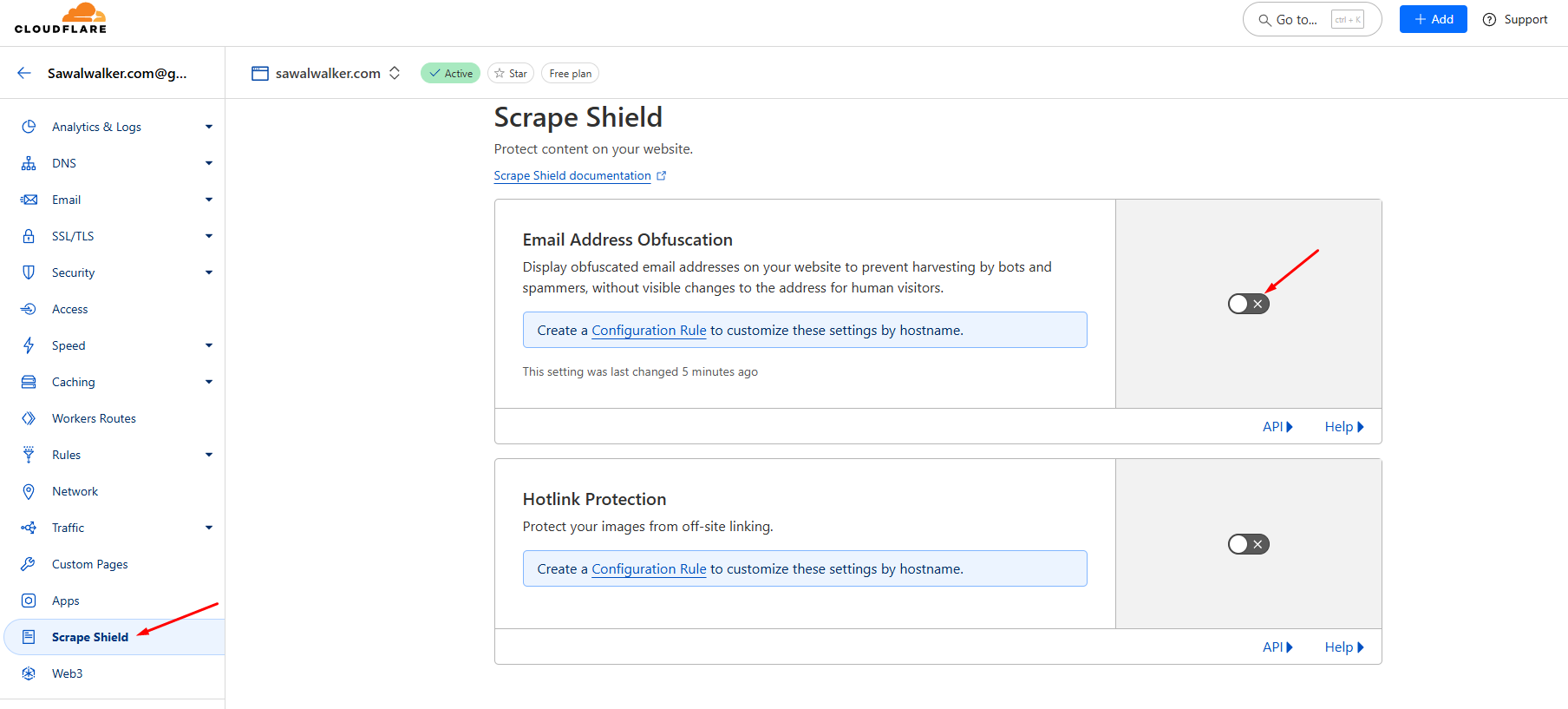1568x709 pixels.
Task: Click the star icon in the Star badge
Action: [x=500, y=74]
